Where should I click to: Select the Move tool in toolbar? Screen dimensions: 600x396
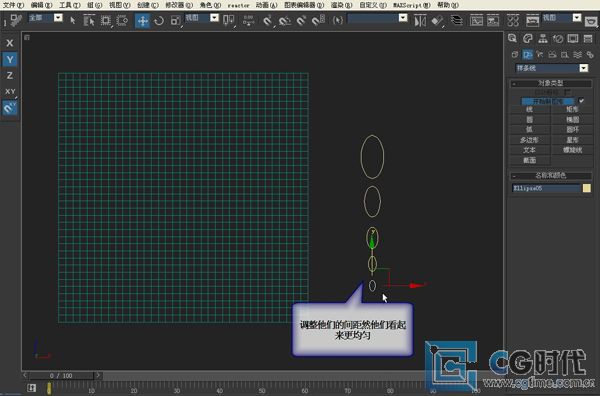click(x=142, y=20)
